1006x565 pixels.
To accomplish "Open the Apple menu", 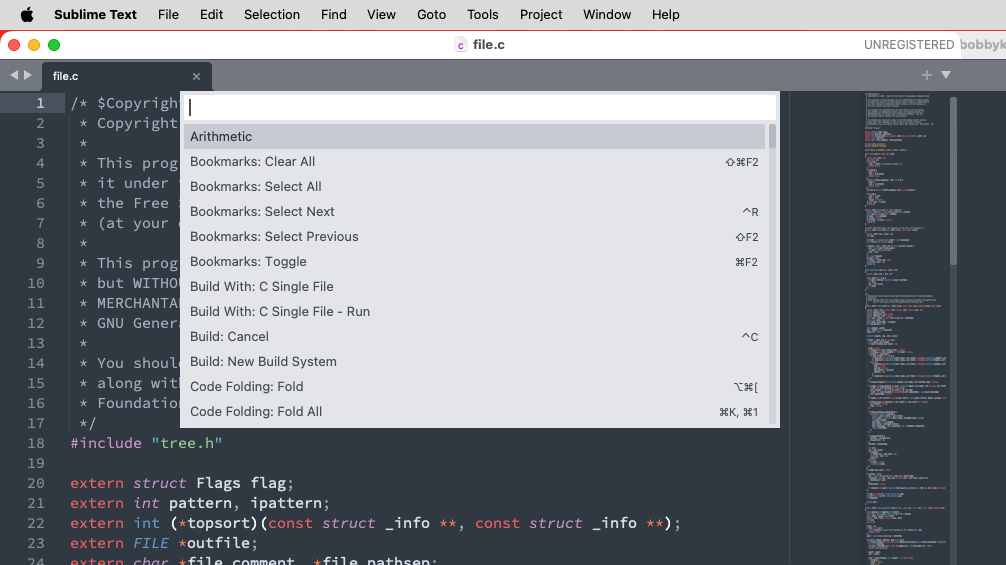I will coord(27,14).
